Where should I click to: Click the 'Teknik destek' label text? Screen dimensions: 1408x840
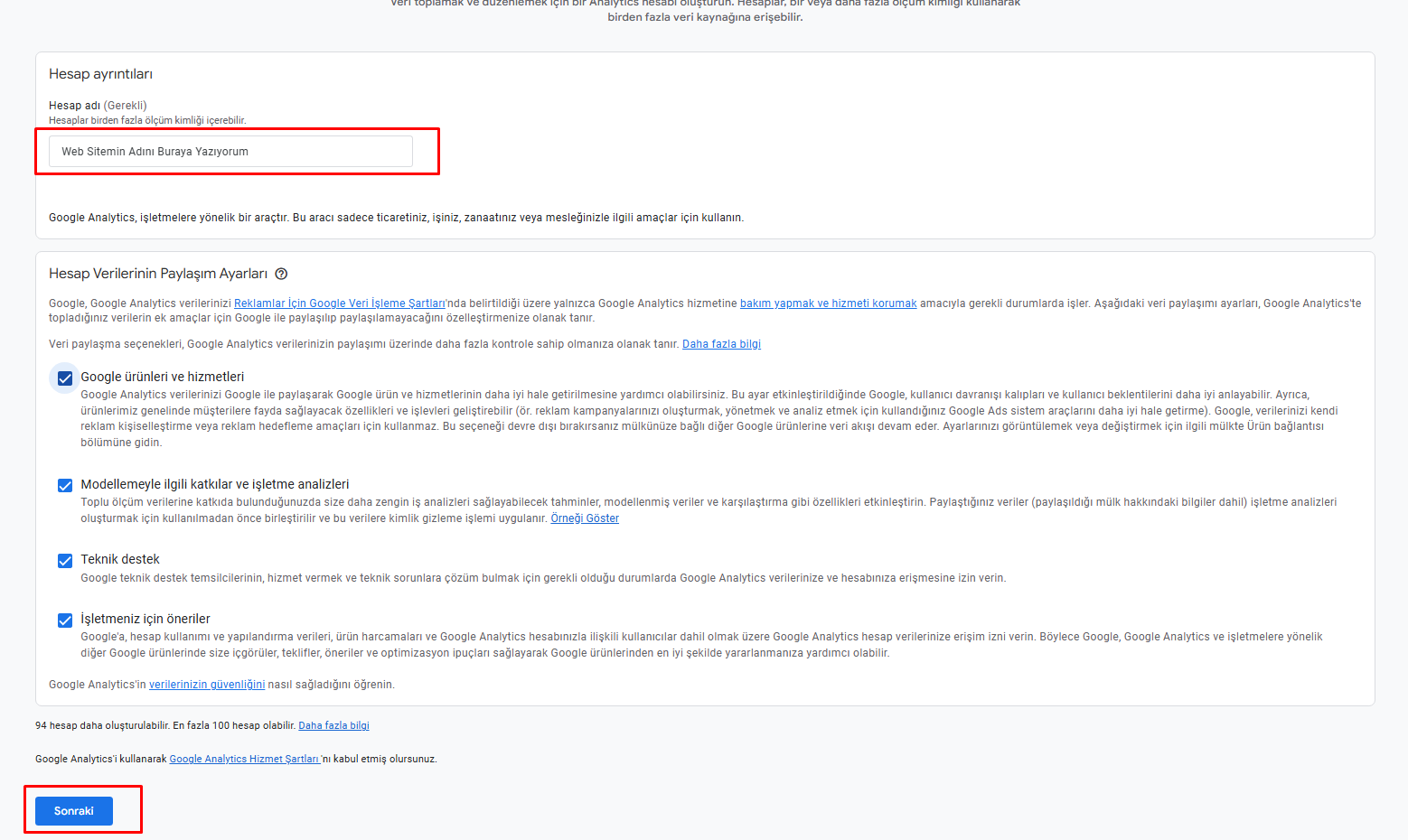tap(120, 559)
